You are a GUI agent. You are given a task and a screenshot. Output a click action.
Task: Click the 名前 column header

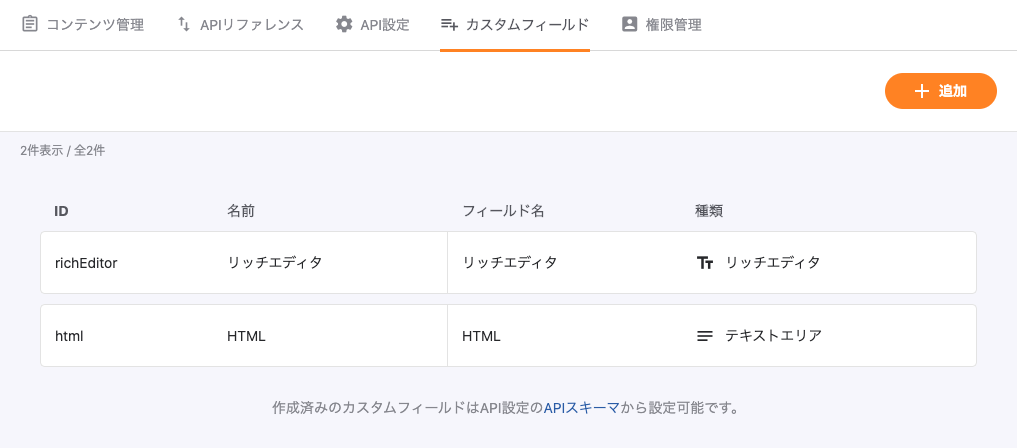241,211
